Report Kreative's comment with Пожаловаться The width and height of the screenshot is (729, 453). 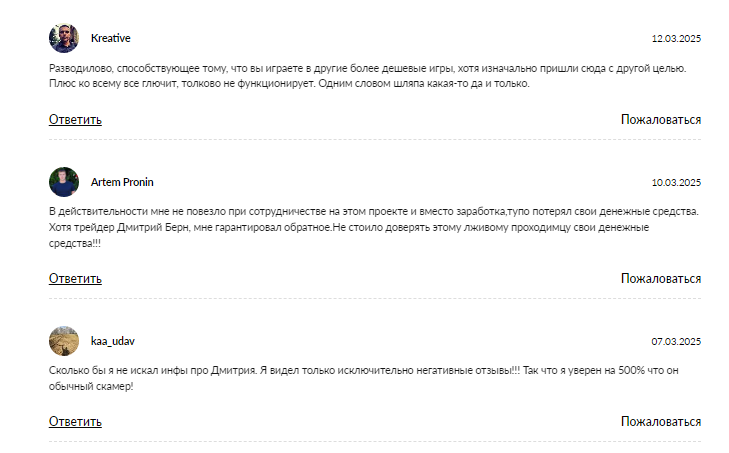(x=661, y=120)
